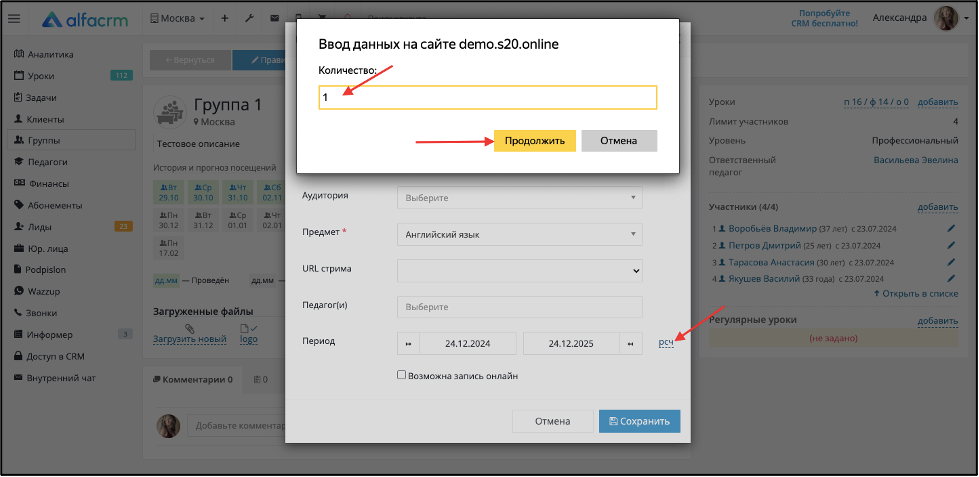Click Отмена in the form footer

552,421
